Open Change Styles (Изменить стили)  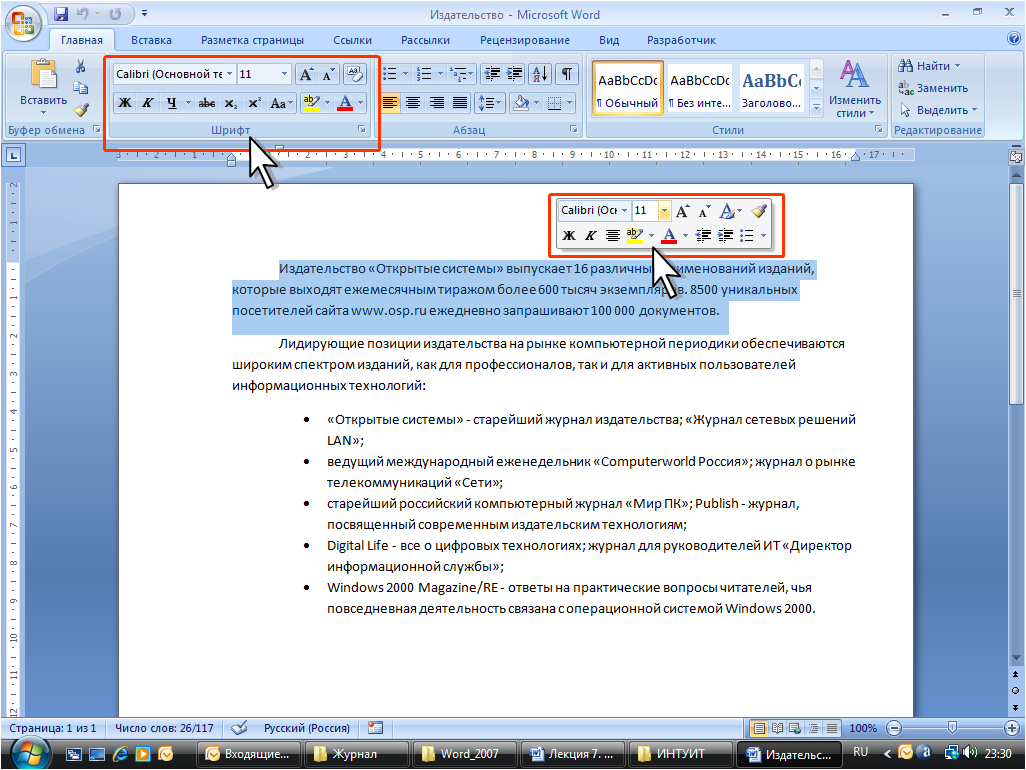855,89
